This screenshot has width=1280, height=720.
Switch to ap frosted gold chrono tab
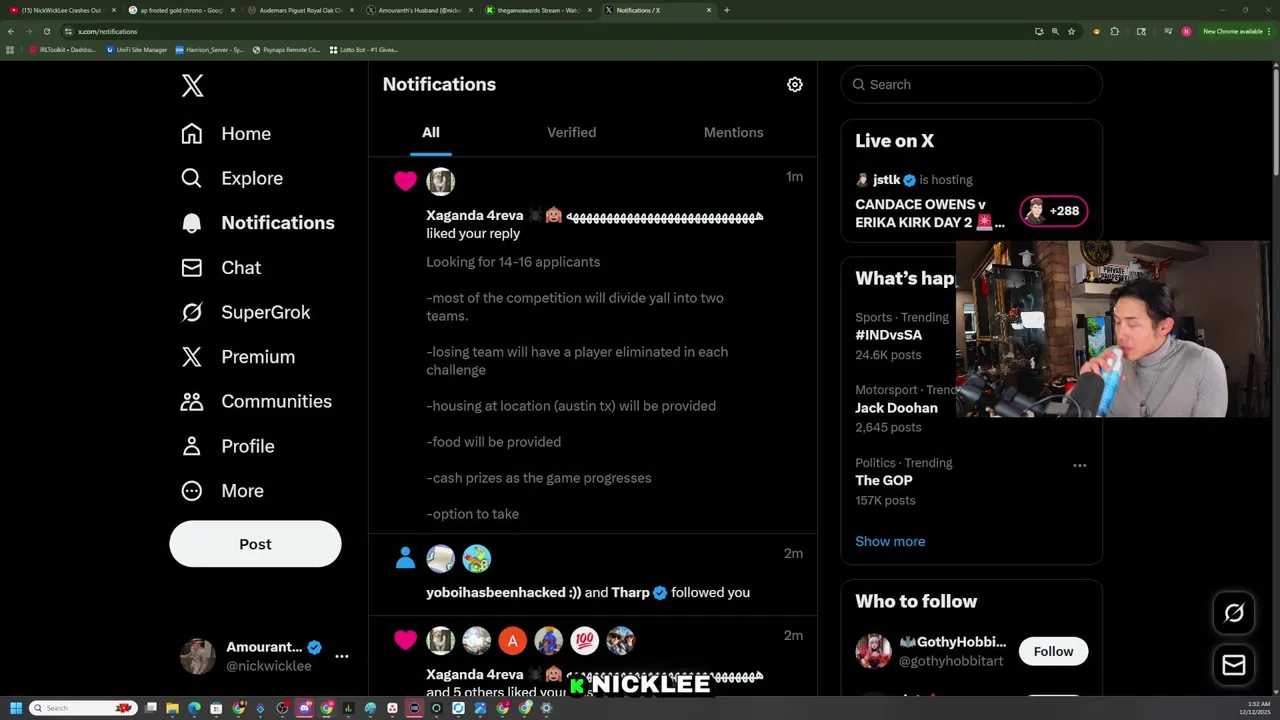pyautogui.click(x=182, y=10)
